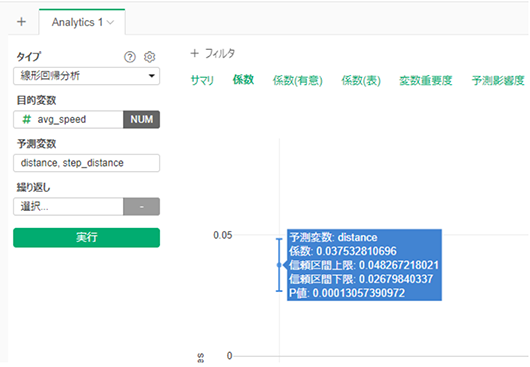Click the distance coefficient point on chart
530x367 pixels.
click(x=279, y=265)
